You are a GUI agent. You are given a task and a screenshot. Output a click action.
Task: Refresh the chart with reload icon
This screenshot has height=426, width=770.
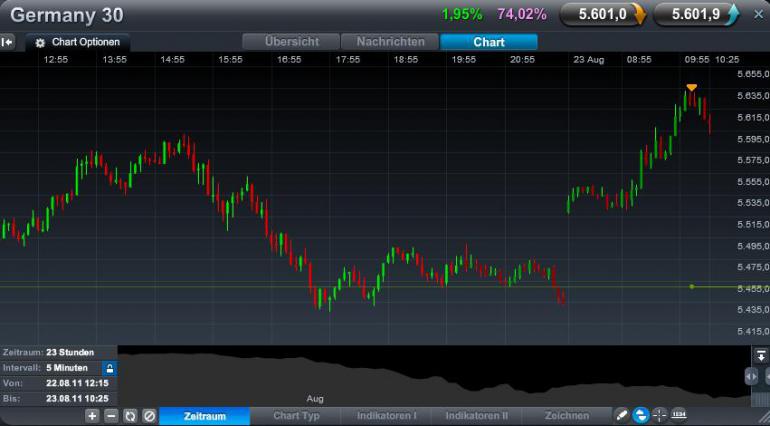pyautogui.click(x=130, y=416)
